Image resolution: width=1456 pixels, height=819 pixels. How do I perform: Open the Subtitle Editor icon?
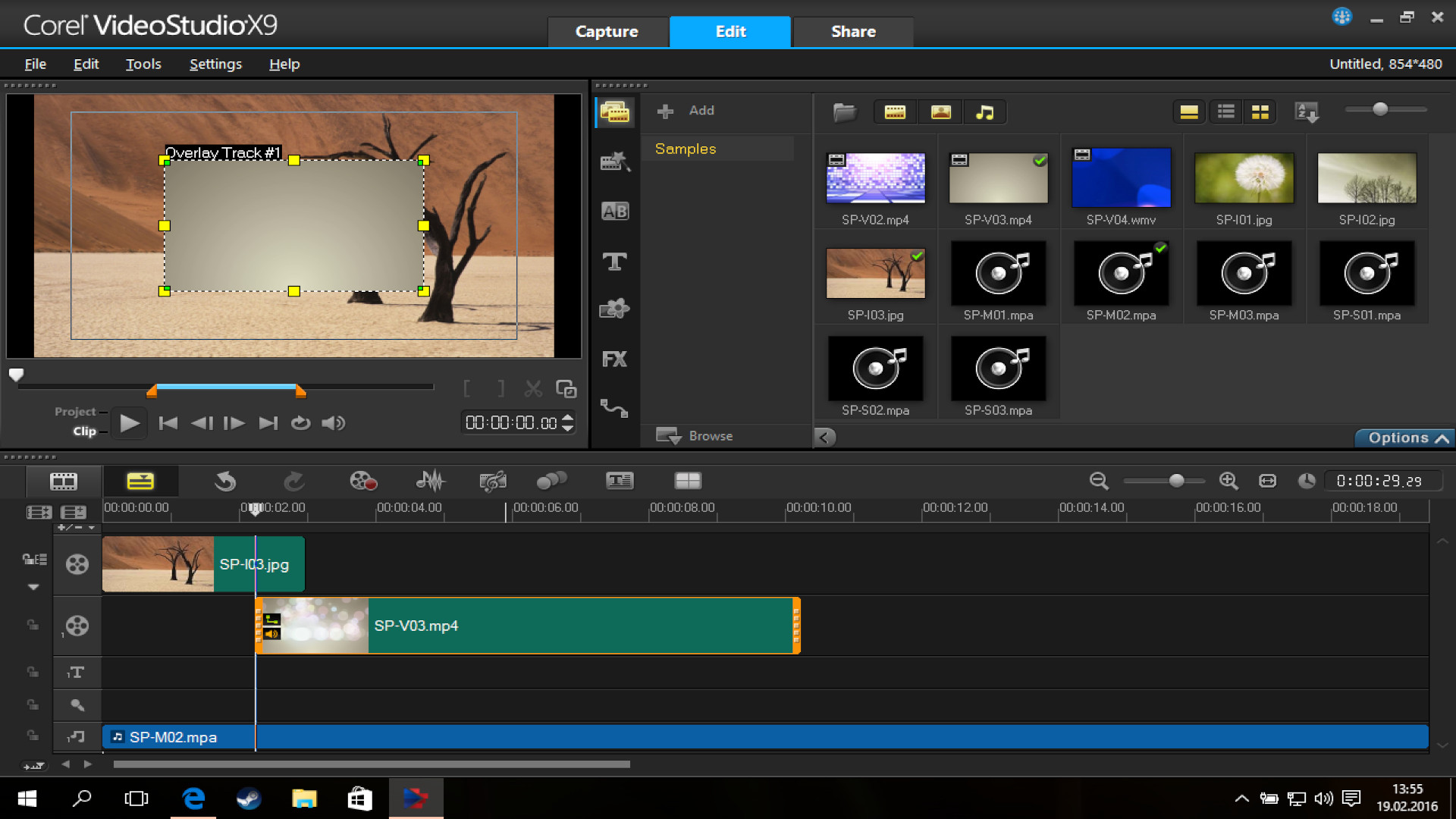[620, 480]
